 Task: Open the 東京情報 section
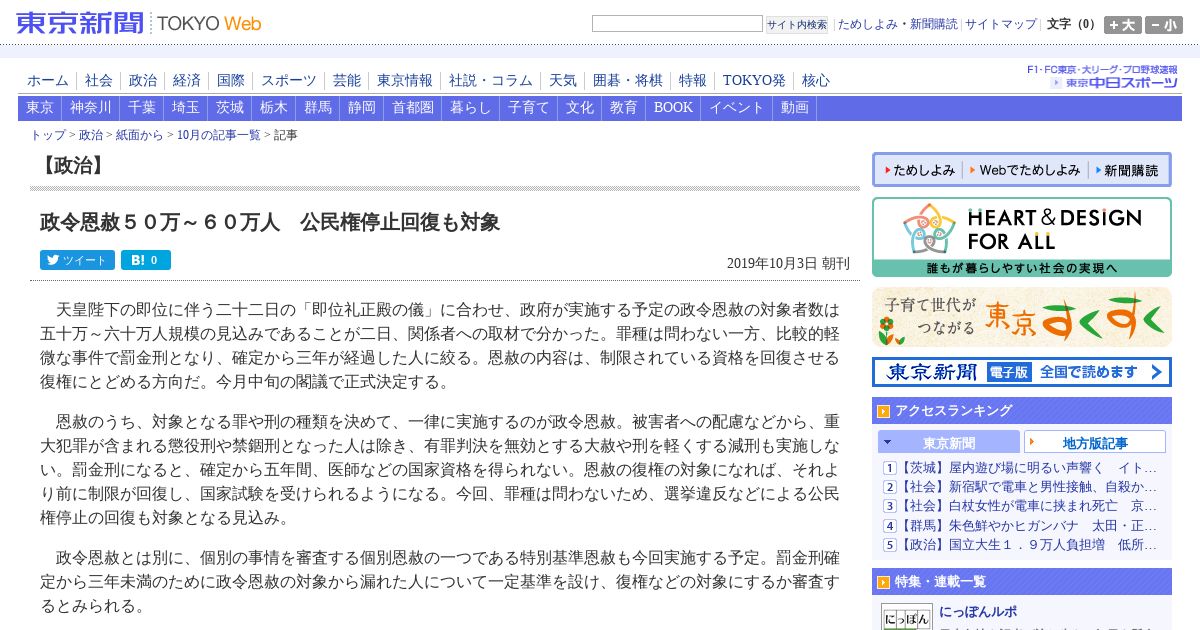[405, 81]
